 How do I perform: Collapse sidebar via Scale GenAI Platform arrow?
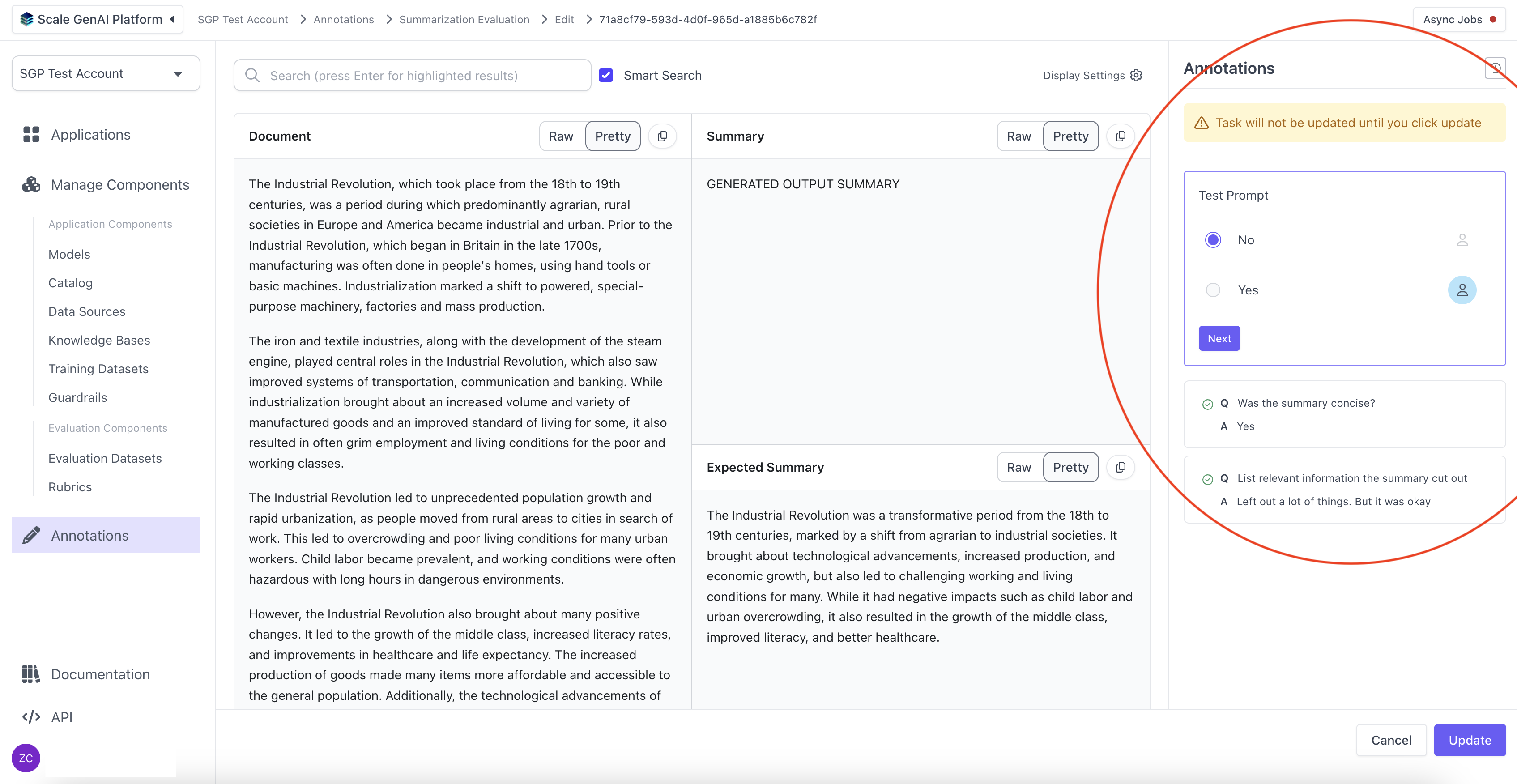pos(173,19)
